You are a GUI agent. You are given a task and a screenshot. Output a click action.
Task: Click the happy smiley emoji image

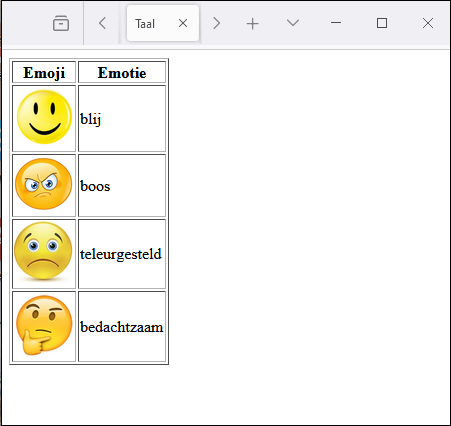44,117
